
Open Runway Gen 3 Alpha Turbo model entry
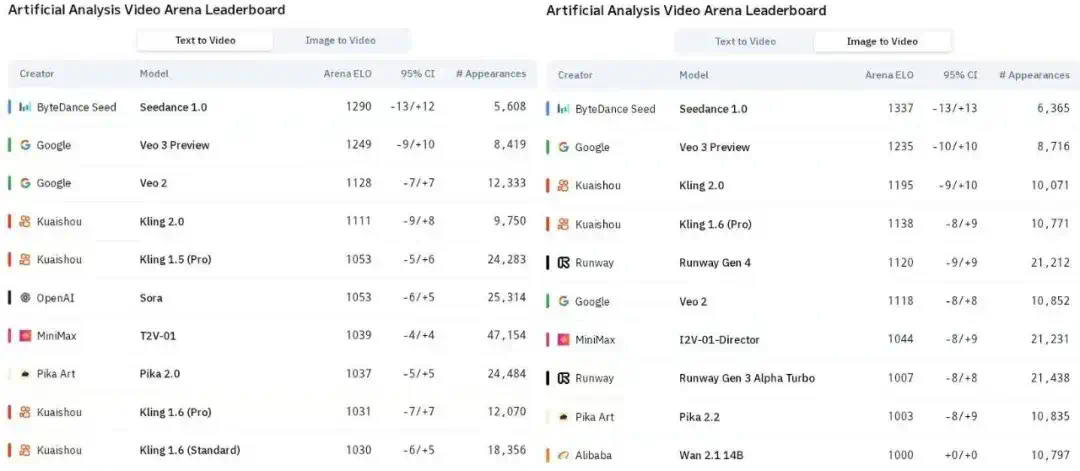click(x=747, y=378)
